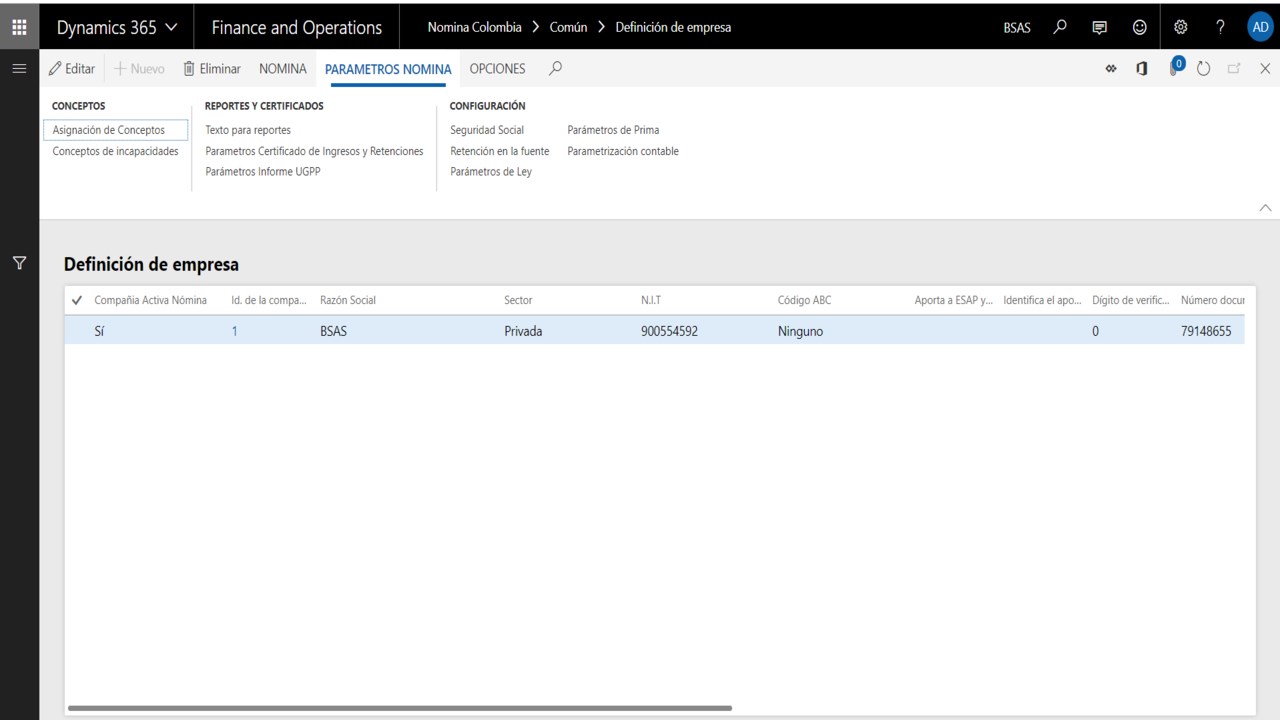Viewport: 1280px width, 720px height.
Task: Switch to the OPCIONES tab
Action: [x=497, y=69]
